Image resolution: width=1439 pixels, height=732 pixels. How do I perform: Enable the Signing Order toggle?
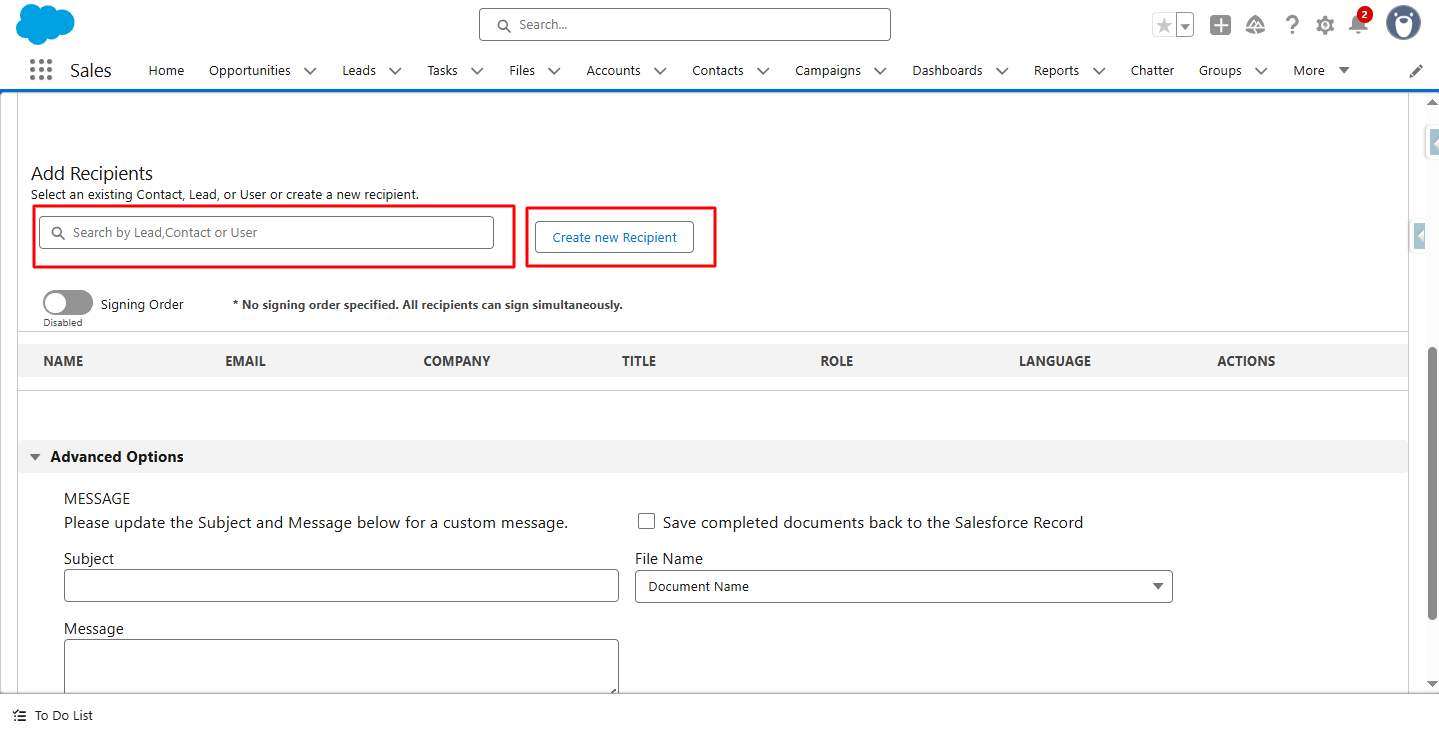point(68,303)
